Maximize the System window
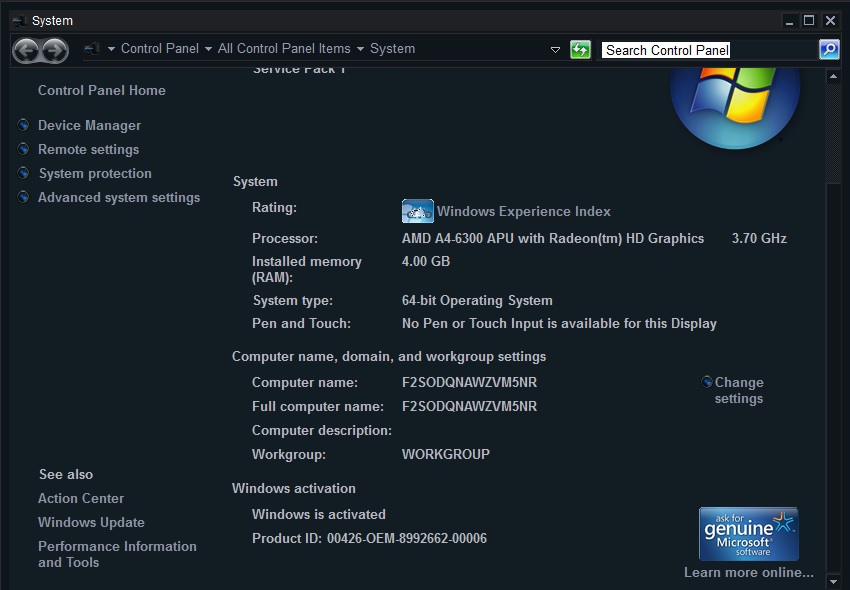This screenshot has width=850, height=590. 809,21
